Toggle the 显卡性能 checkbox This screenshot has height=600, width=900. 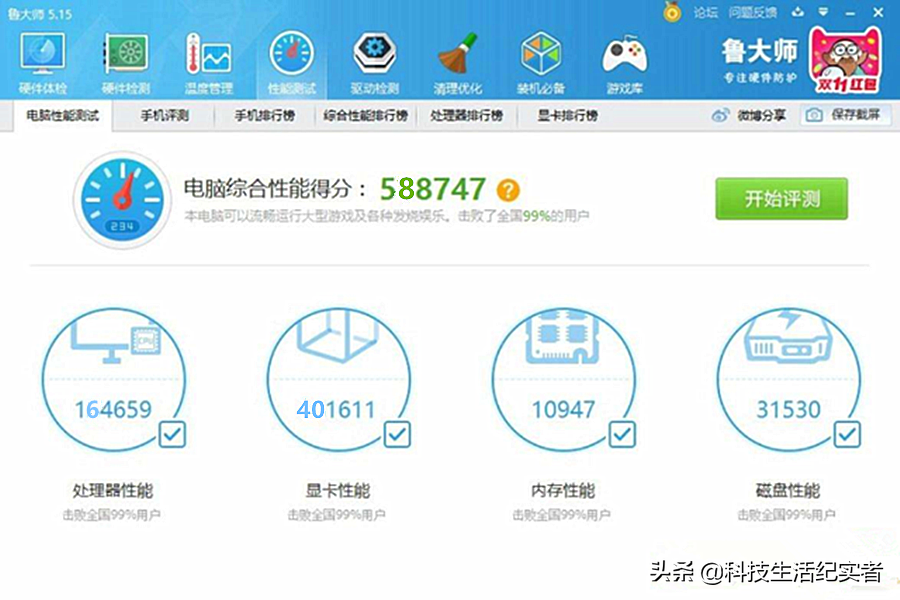click(x=397, y=434)
